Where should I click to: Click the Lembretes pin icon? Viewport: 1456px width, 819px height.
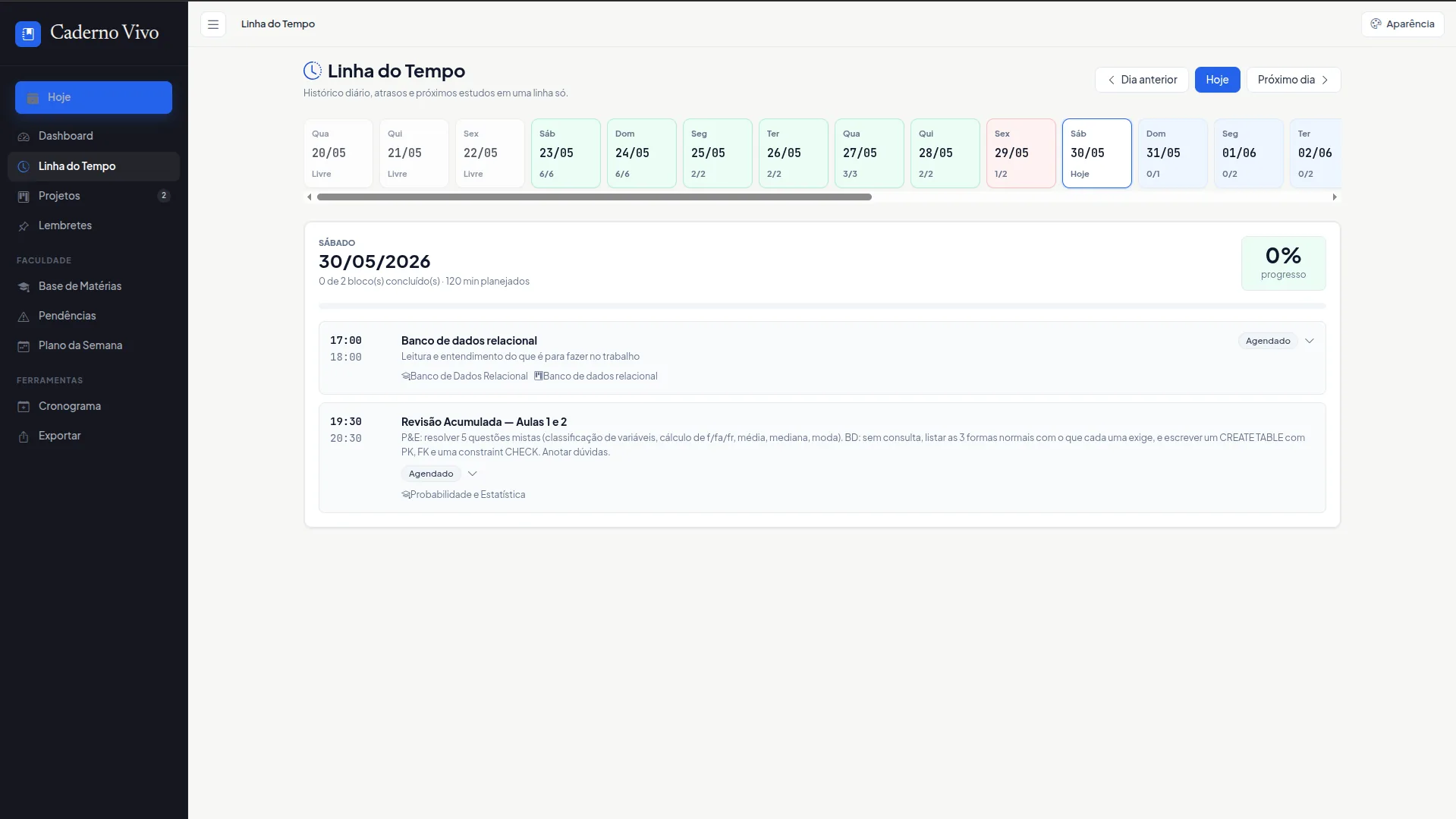[x=24, y=226]
